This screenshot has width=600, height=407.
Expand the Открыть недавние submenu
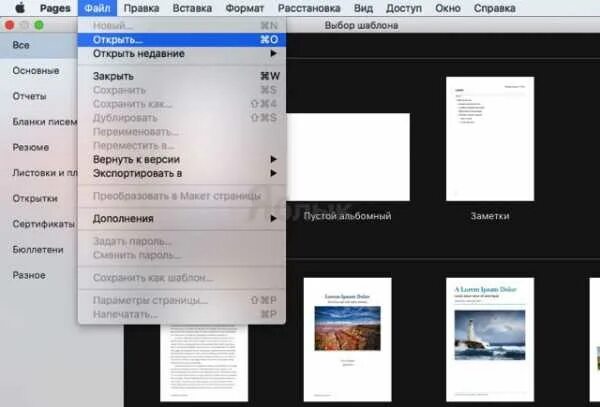(x=182, y=54)
